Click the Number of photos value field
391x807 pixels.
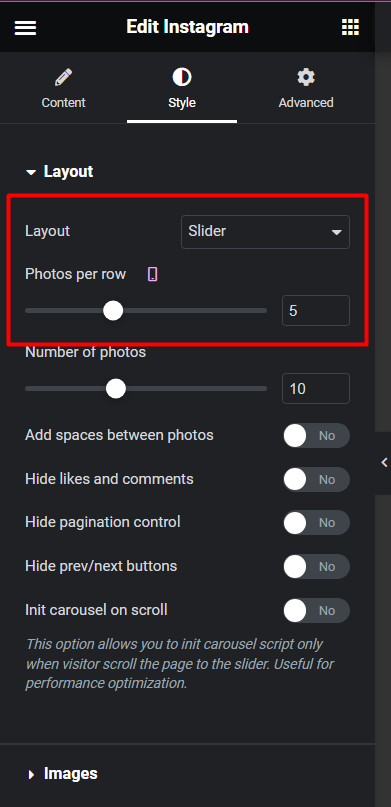tap(316, 389)
